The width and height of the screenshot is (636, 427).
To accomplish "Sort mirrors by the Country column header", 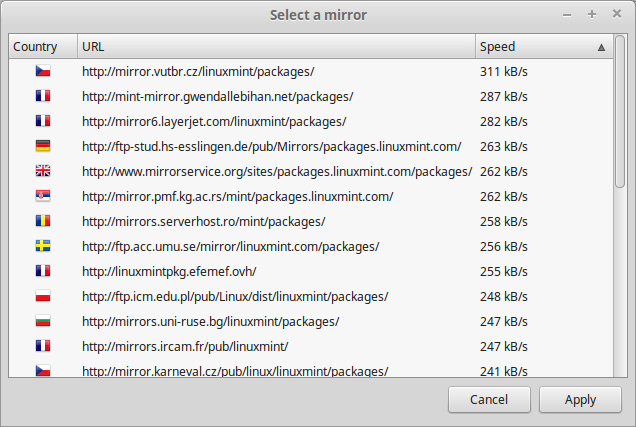I will (36, 47).
